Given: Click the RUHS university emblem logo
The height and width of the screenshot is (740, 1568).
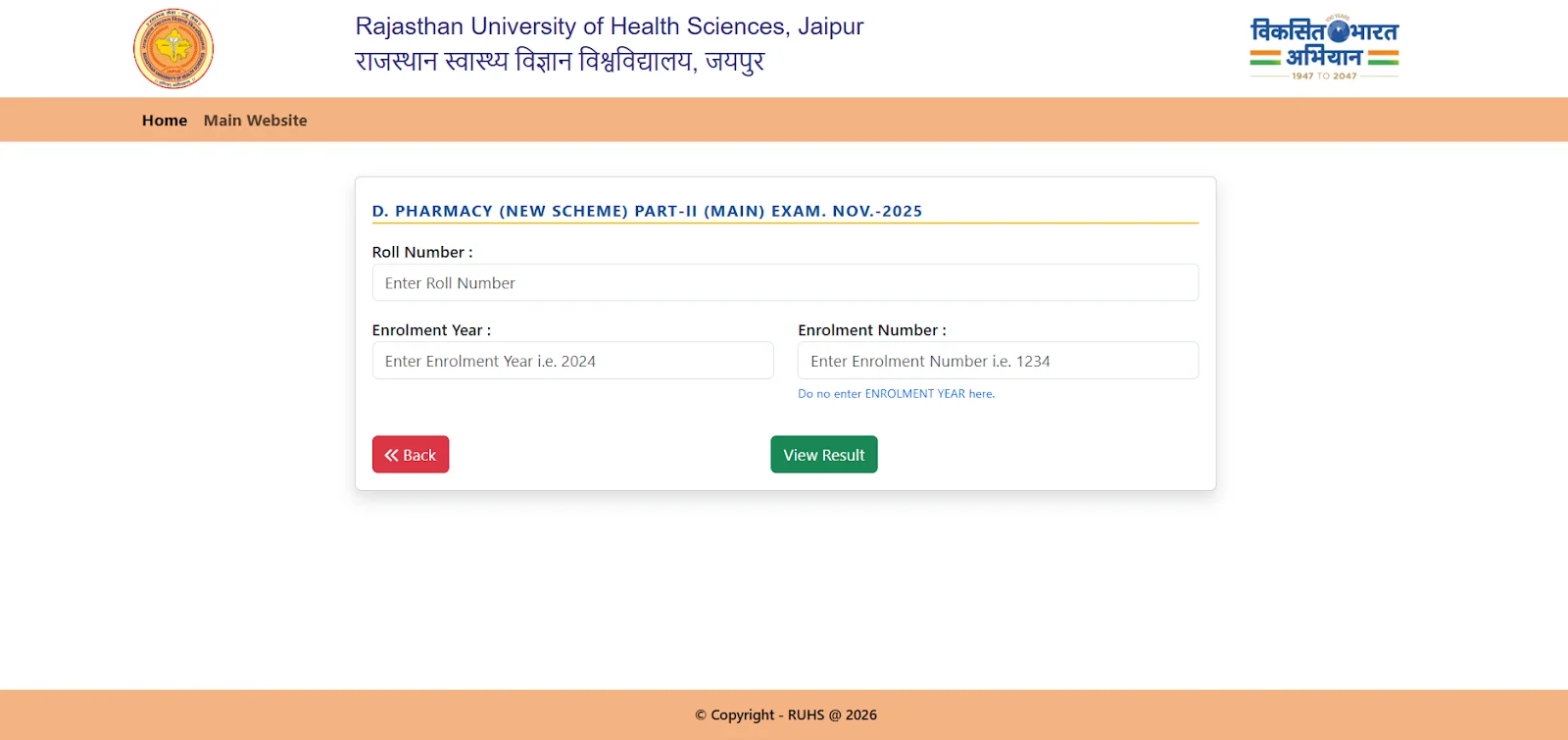Looking at the screenshot, I should (x=173, y=49).
